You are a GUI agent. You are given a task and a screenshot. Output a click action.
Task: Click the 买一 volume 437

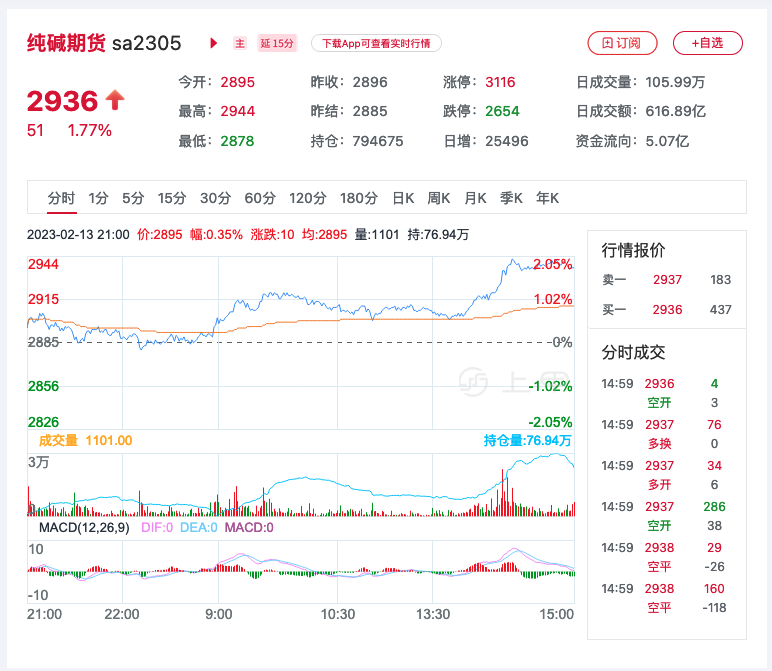pos(720,310)
